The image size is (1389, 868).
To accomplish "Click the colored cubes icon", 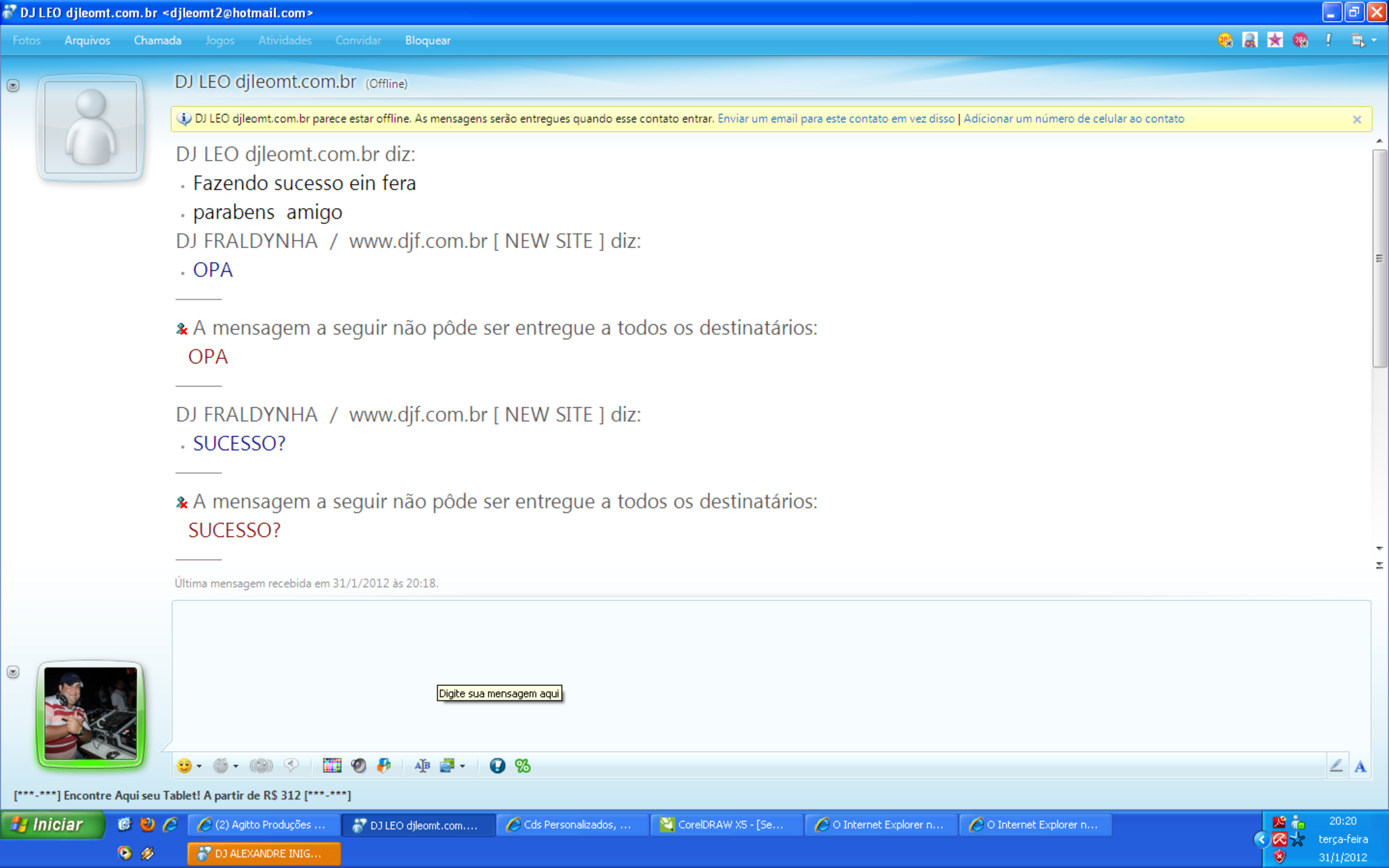I will (384, 765).
